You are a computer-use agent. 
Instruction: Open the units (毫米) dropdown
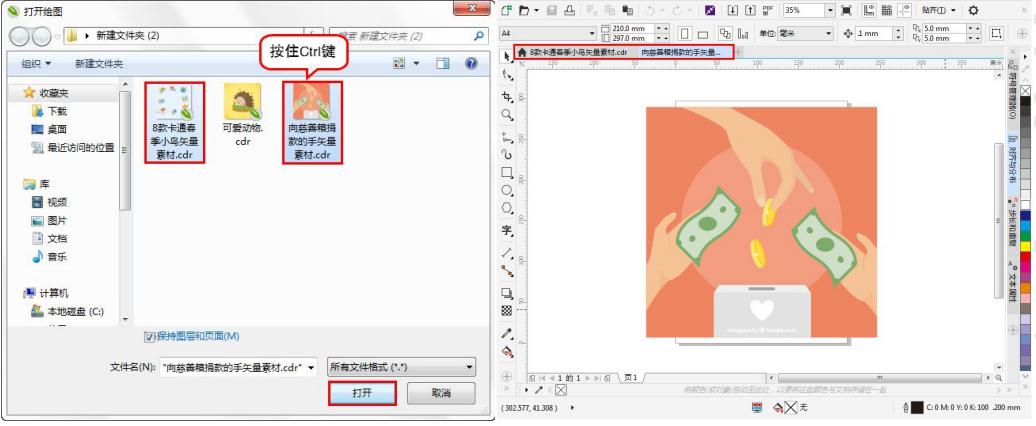pyautogui.click(x=829, y=33)
